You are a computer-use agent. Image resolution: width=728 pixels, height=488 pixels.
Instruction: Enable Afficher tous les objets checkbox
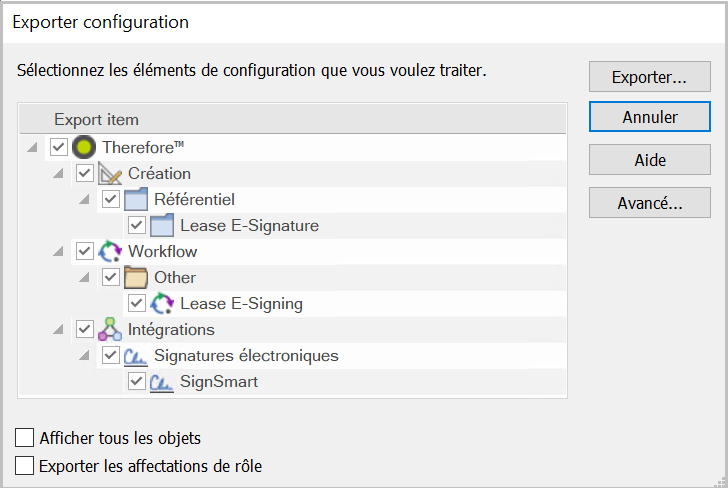tap(24, 437)
